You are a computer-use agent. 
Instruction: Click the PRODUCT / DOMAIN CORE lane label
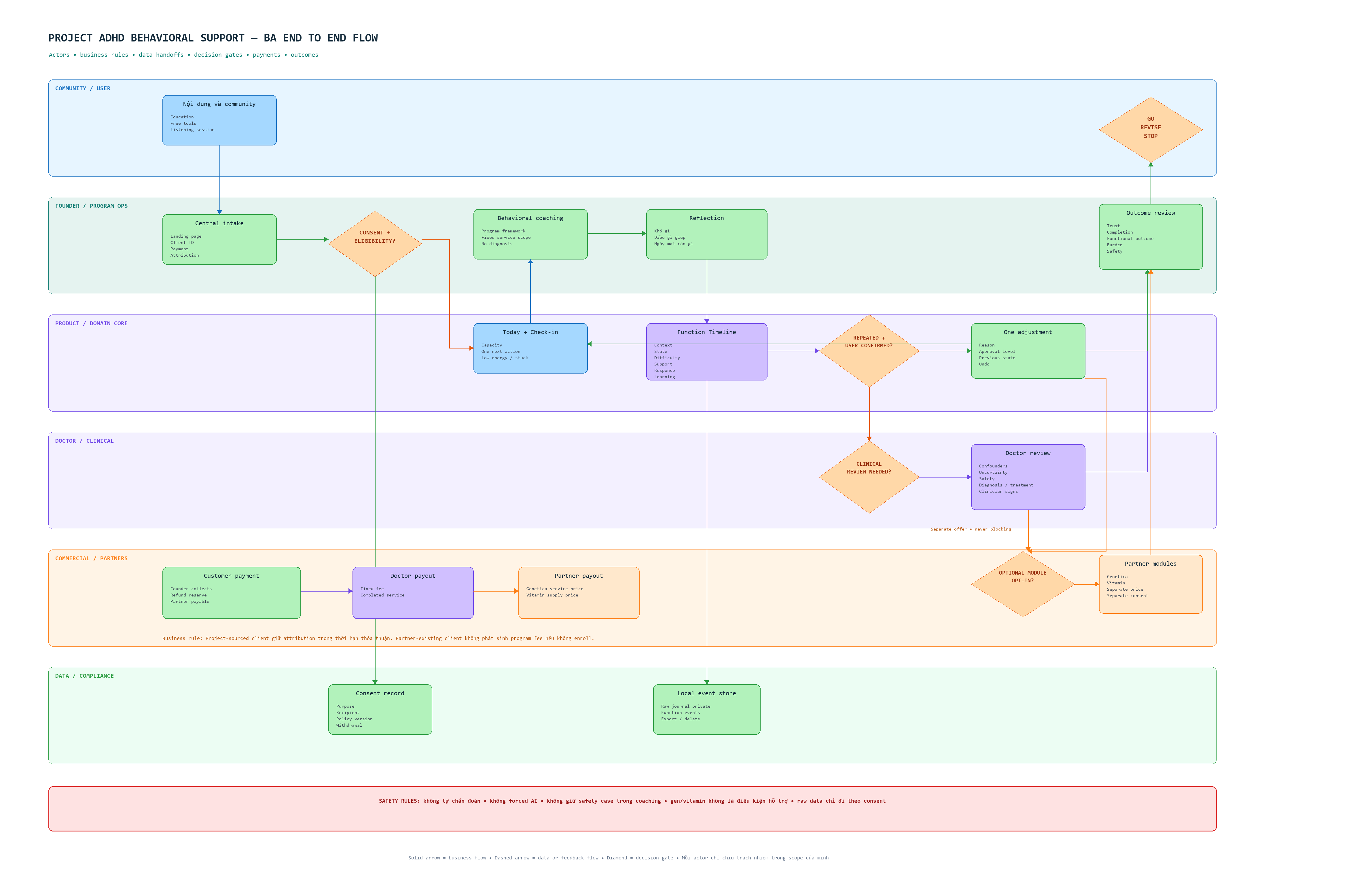coord(91,324)
